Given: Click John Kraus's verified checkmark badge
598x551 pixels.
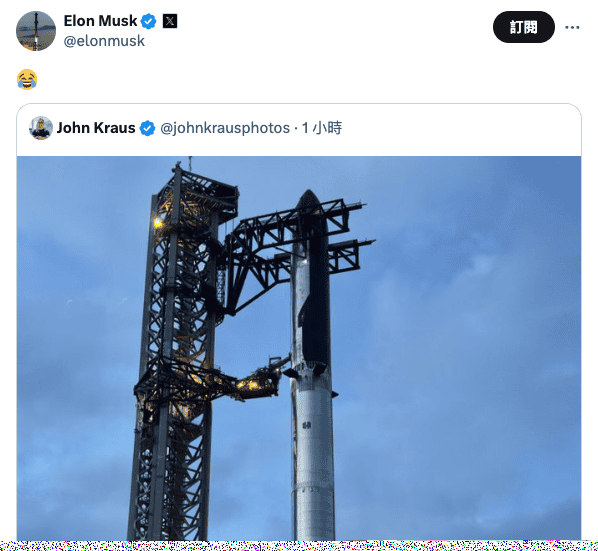Looking at the screenshot, I should (147, 128).
